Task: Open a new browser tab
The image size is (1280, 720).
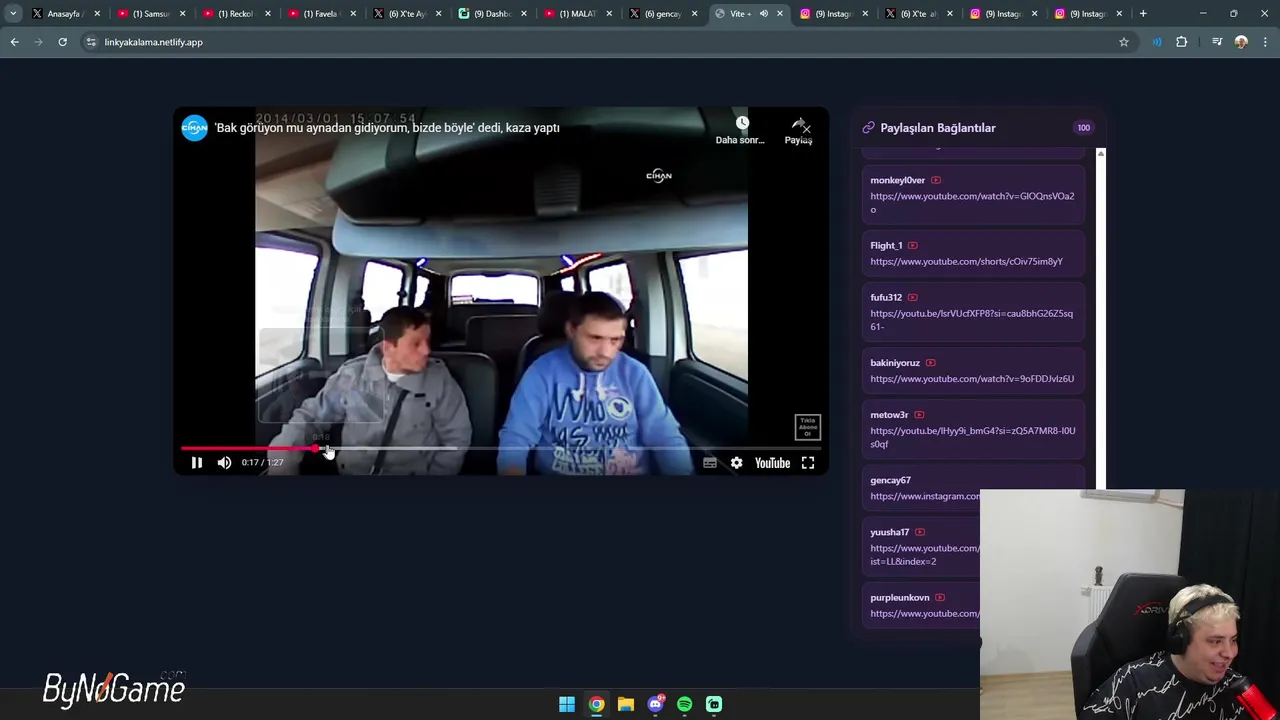Action: click(1143, 14)
